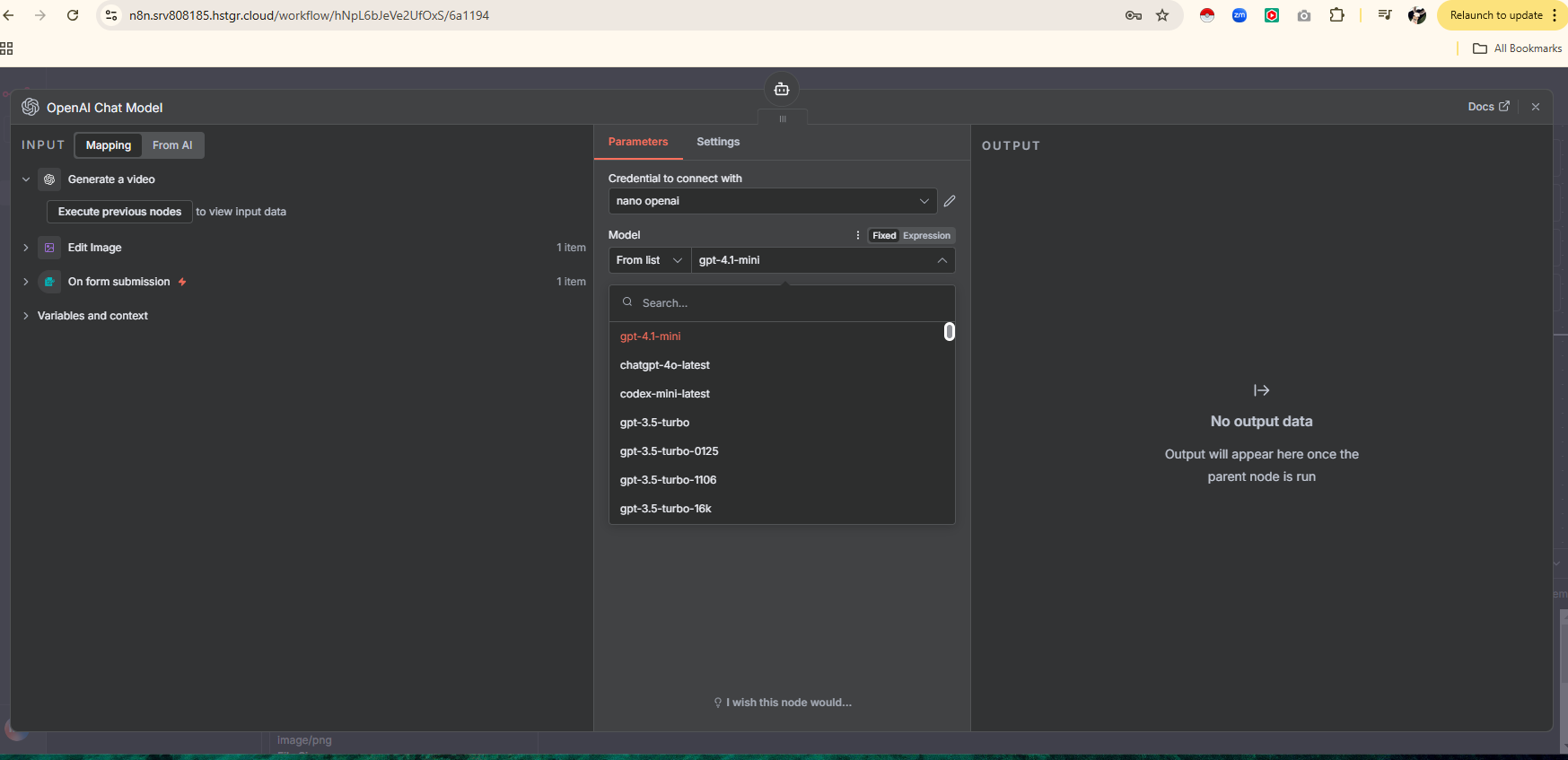This screenshot has width=1568, height=760.
Task: Expand the On form submission section
Action: coord(26,282)
